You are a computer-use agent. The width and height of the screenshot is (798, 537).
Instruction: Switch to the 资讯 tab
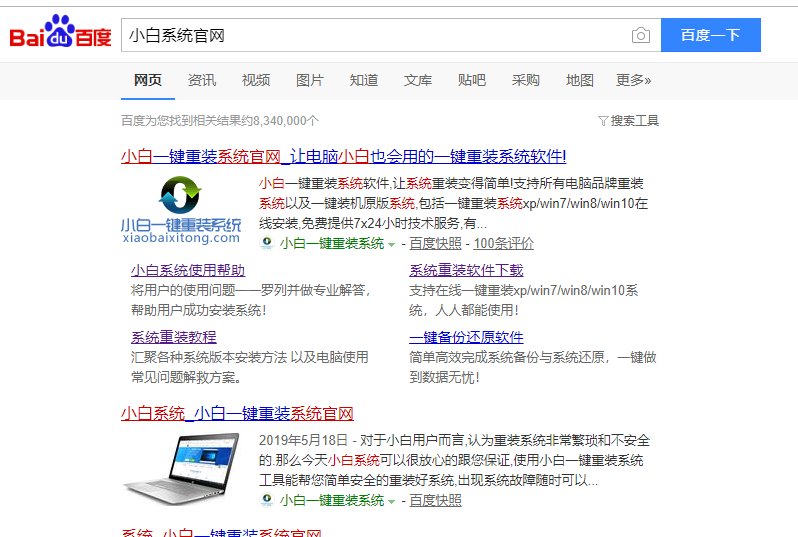point(202,80)
